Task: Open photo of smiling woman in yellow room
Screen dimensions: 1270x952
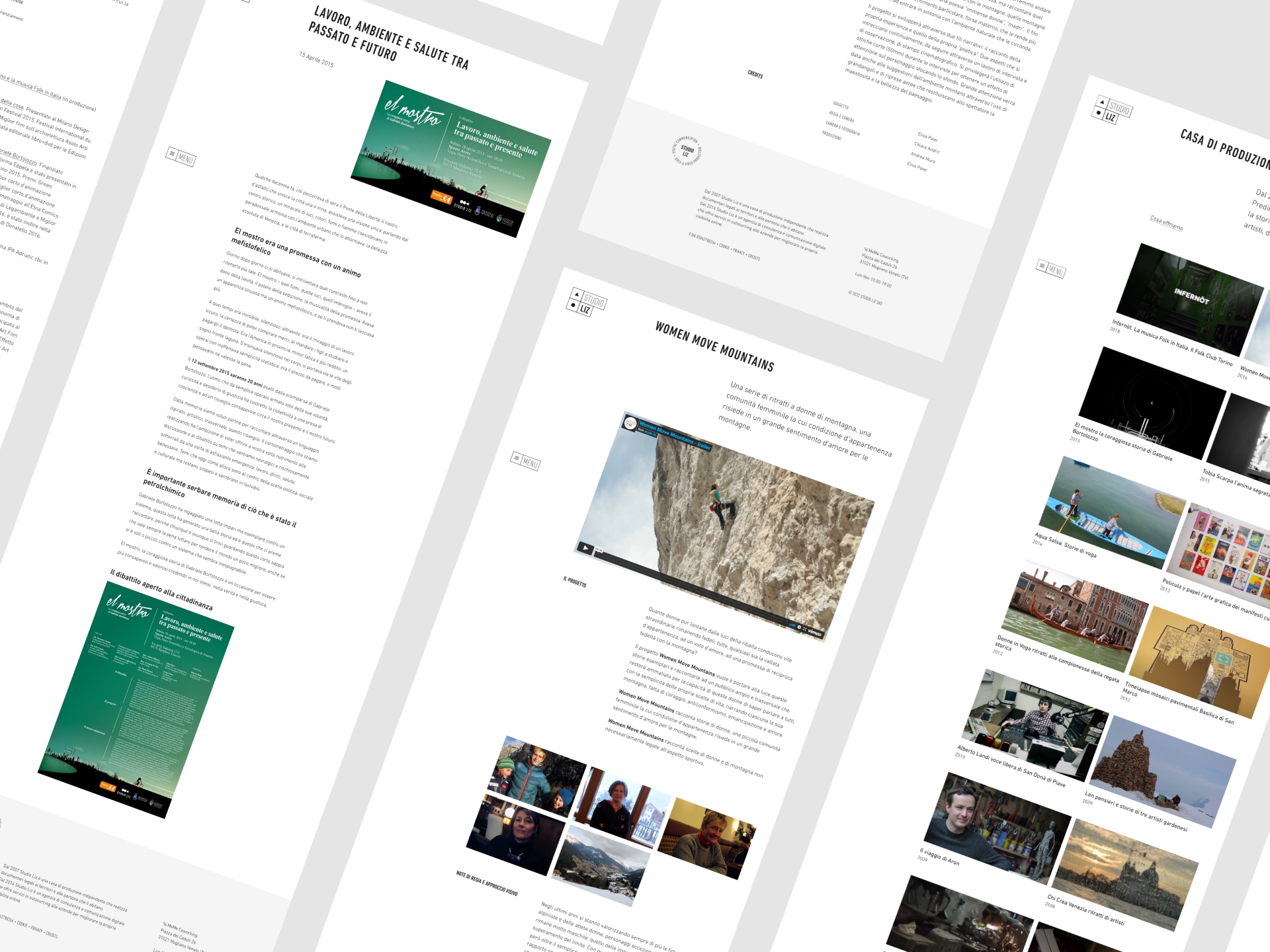Action: pyautogui.click(x=707, y=838)
